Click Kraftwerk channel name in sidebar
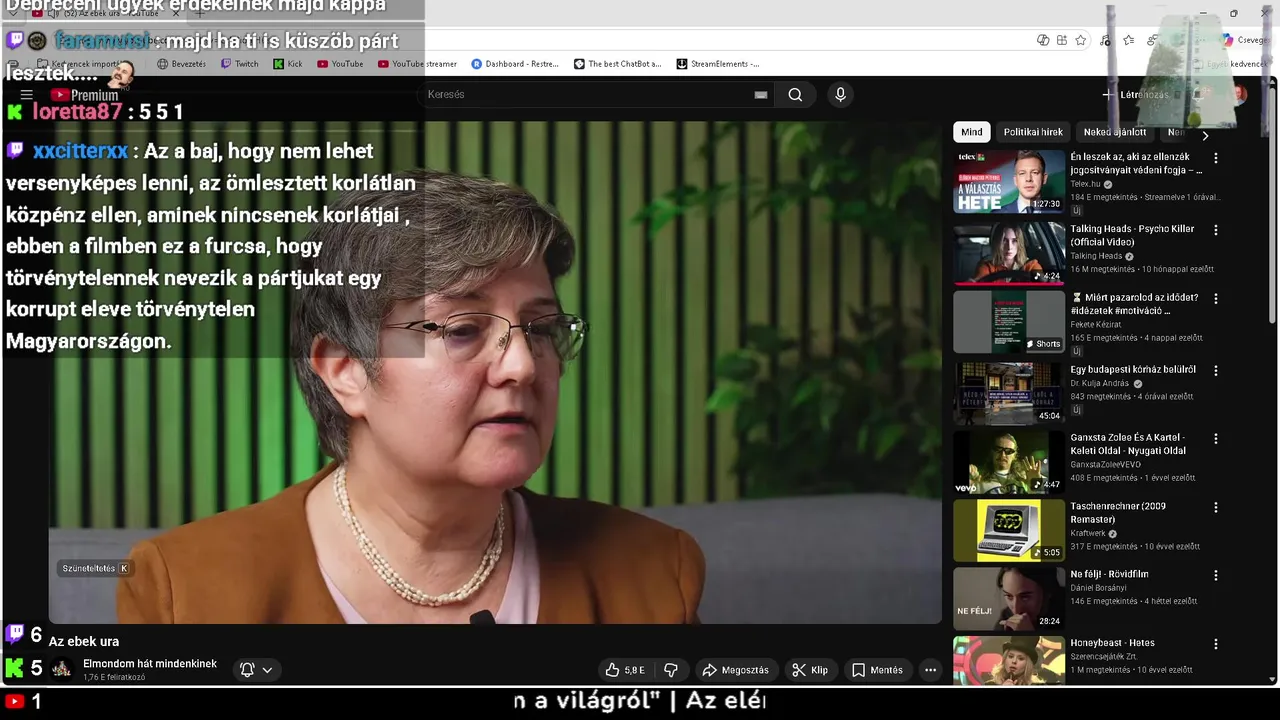This screenshot has height=720, width=1280. pyautogui.click(x=1088, y=533)
